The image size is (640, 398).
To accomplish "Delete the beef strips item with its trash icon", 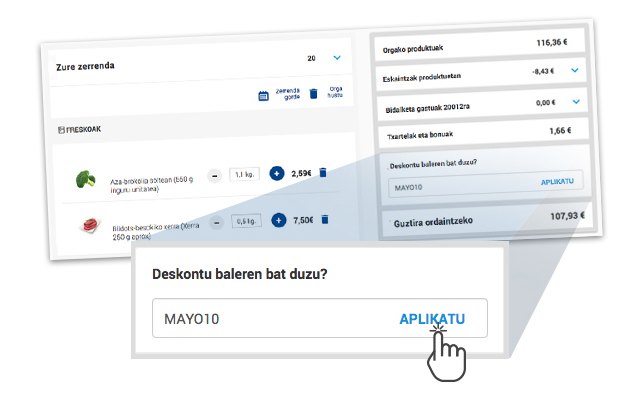I will pos(325,219).
